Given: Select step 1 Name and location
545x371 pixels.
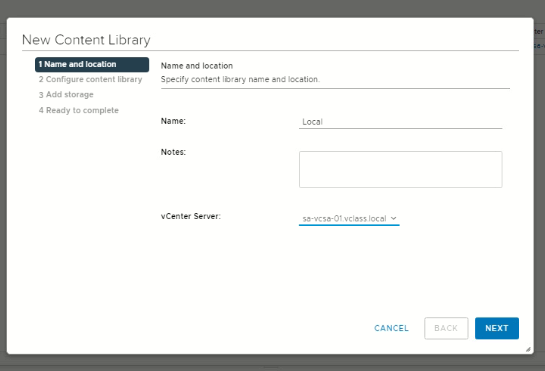Looking at the screenshot, I should pyautogui.click(x=92, y=64).
